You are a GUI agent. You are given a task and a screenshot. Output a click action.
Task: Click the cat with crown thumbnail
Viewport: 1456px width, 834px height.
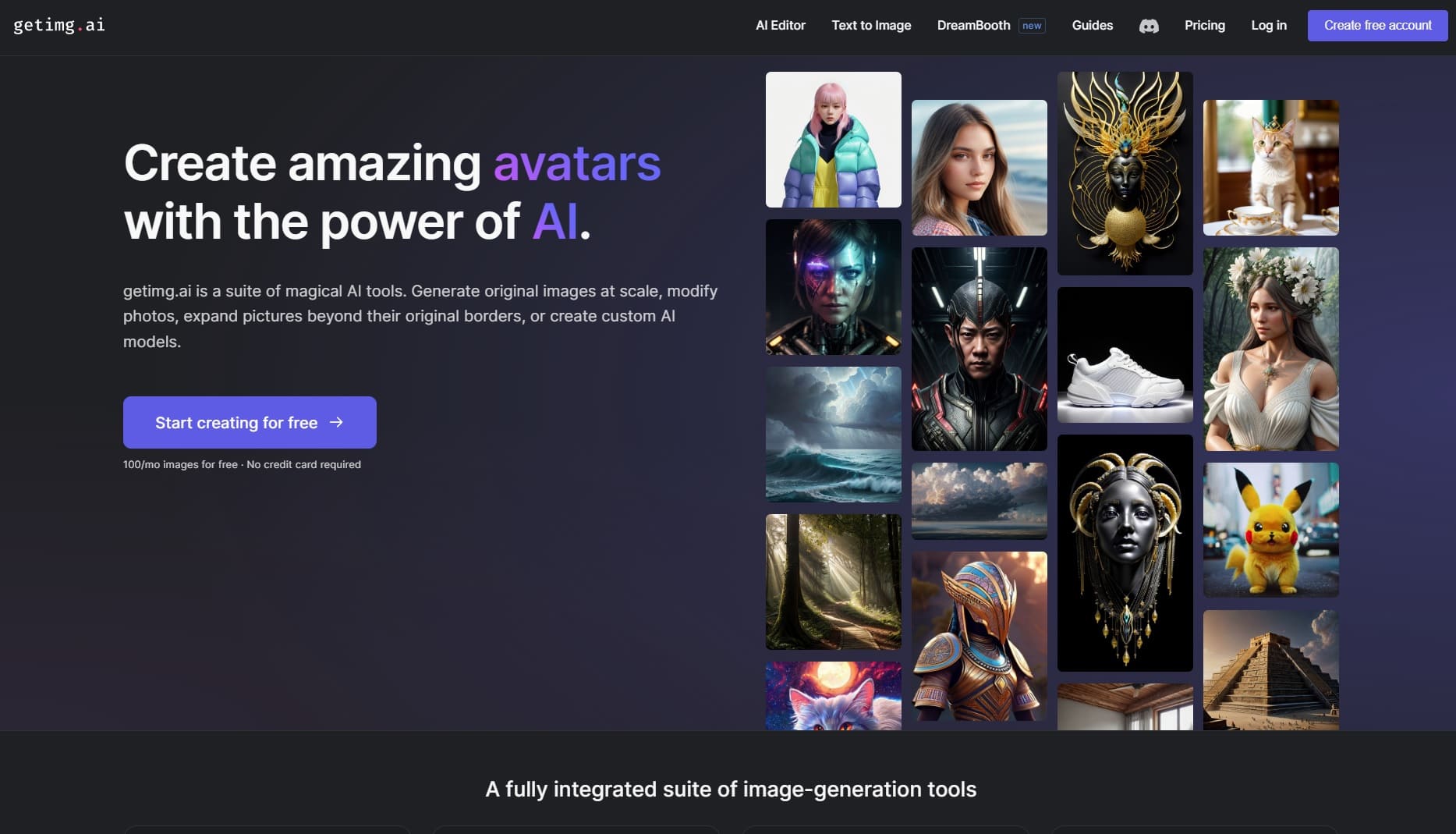[x=1270, y=168]
